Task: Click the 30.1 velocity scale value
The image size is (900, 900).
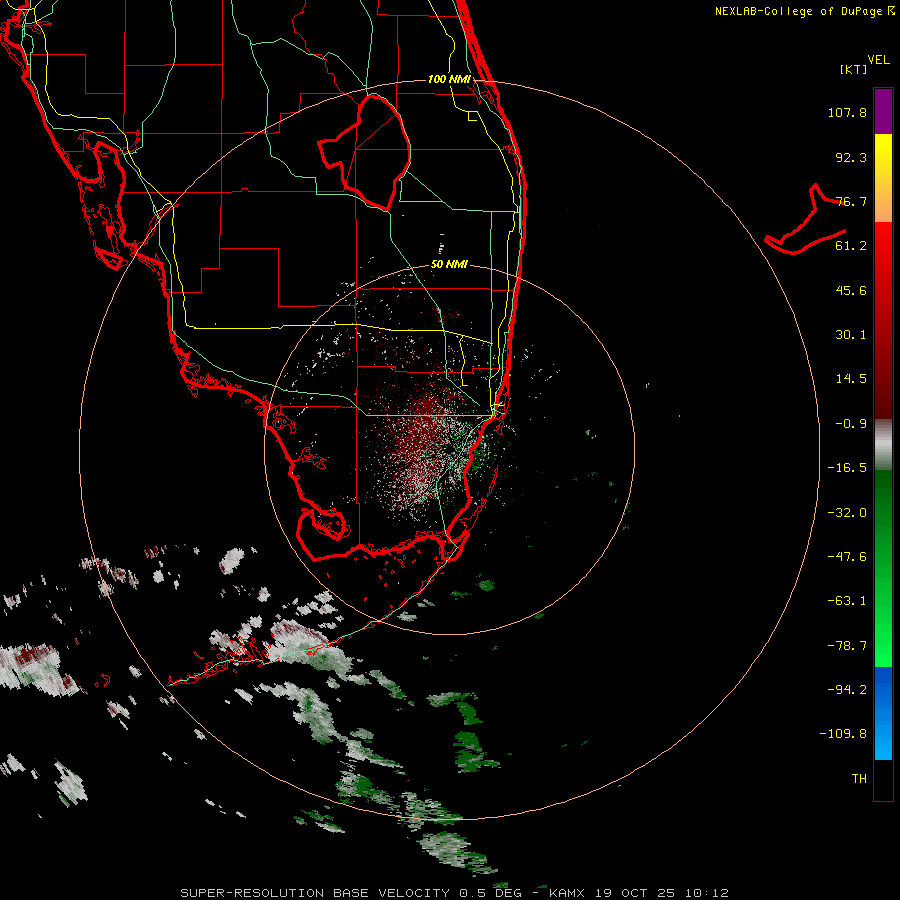Action: point(851,335)
